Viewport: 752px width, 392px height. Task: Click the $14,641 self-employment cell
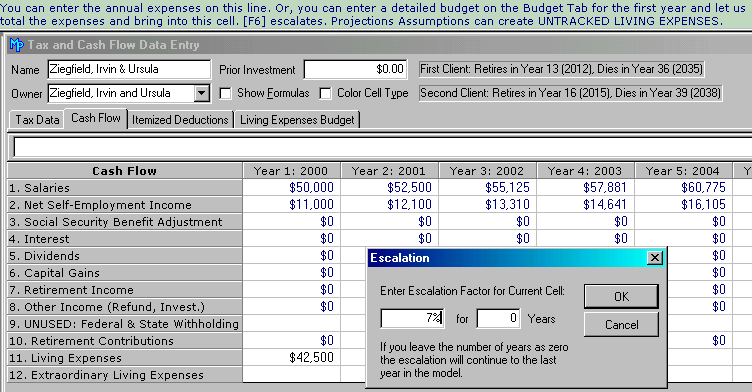pyautogui.click(x=586, y=205)
